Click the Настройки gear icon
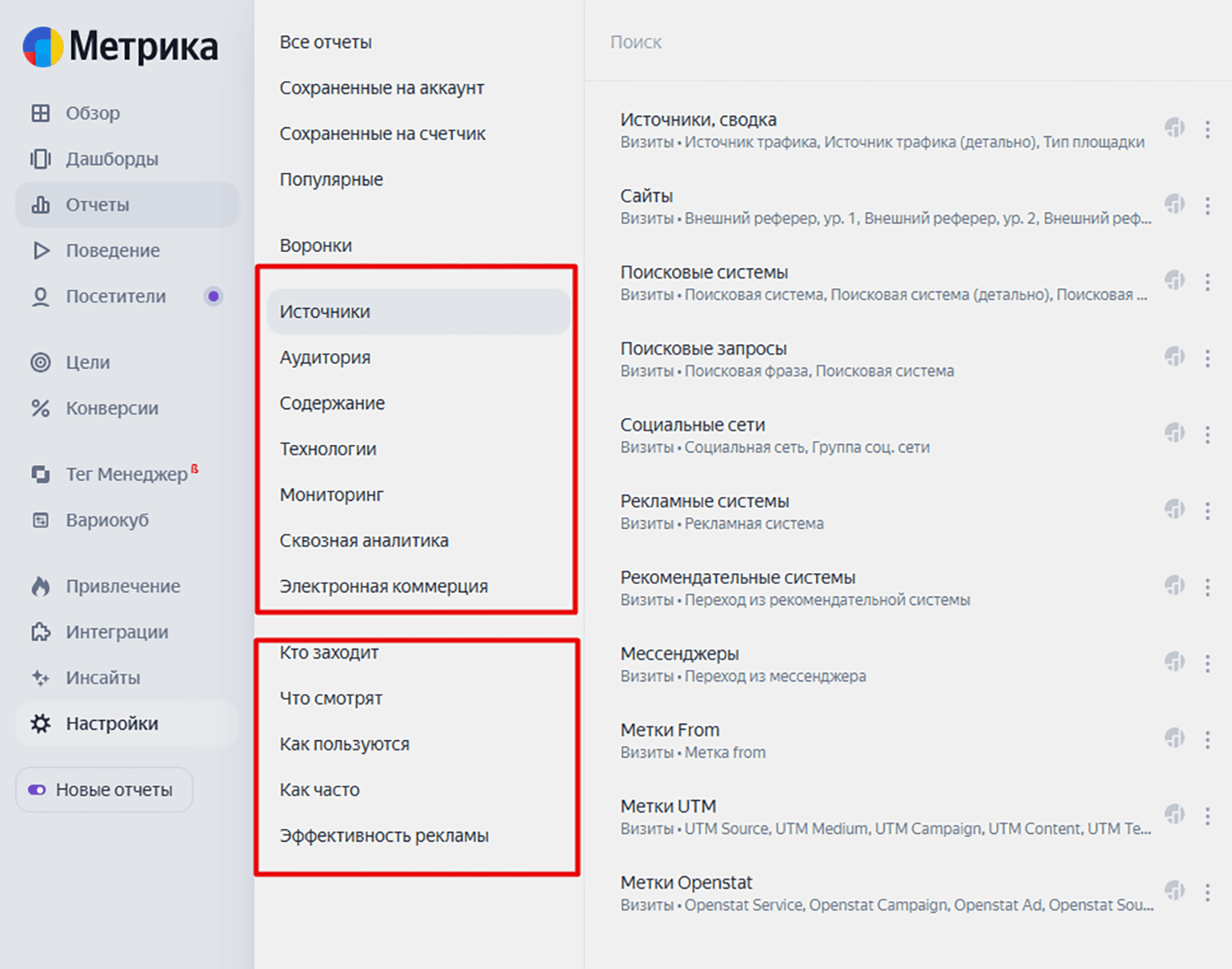Screen dimensions: 1232x969 [41, 724]
